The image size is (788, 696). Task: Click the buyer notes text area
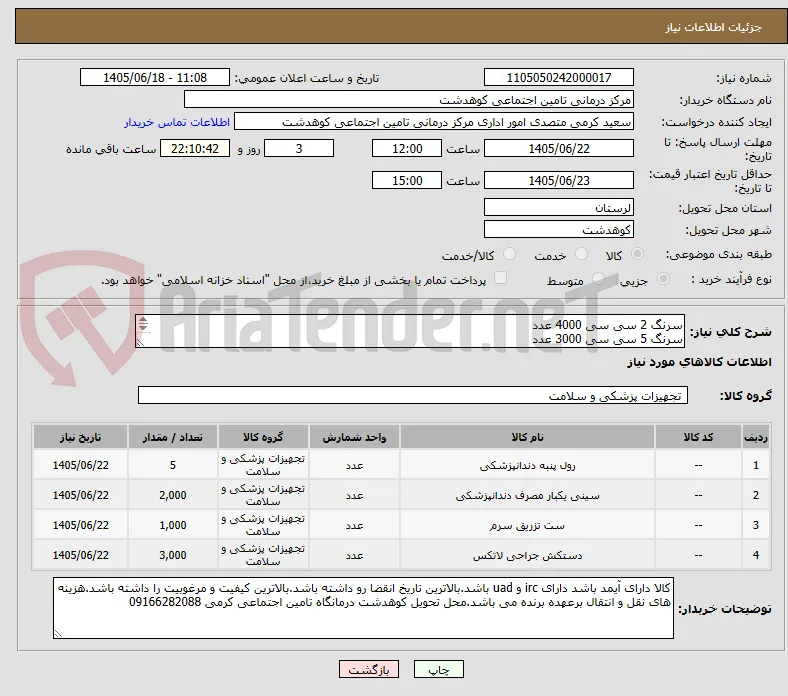[x=363, y=608]
